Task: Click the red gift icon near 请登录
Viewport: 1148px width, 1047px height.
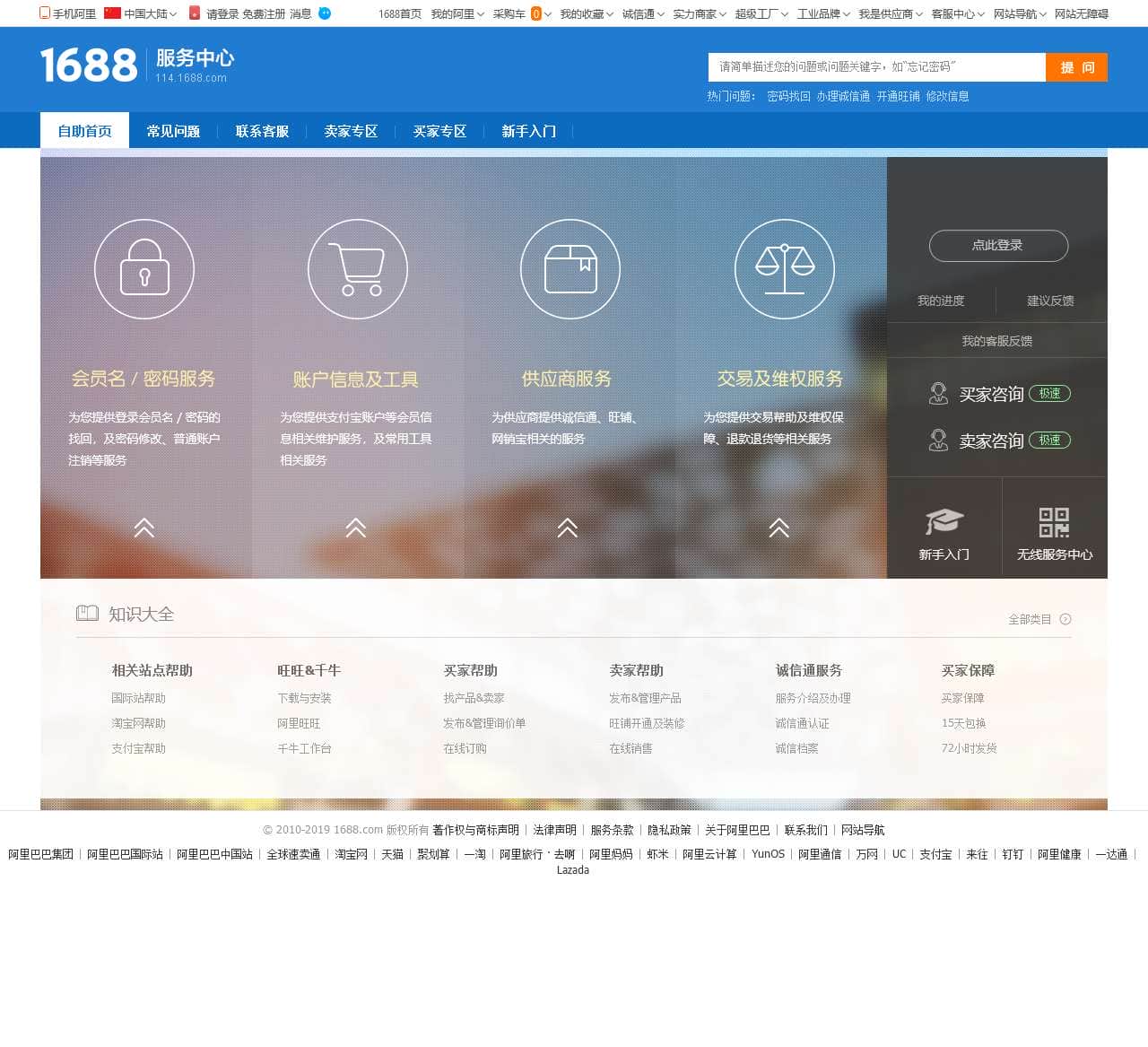Action: (195, 13)
